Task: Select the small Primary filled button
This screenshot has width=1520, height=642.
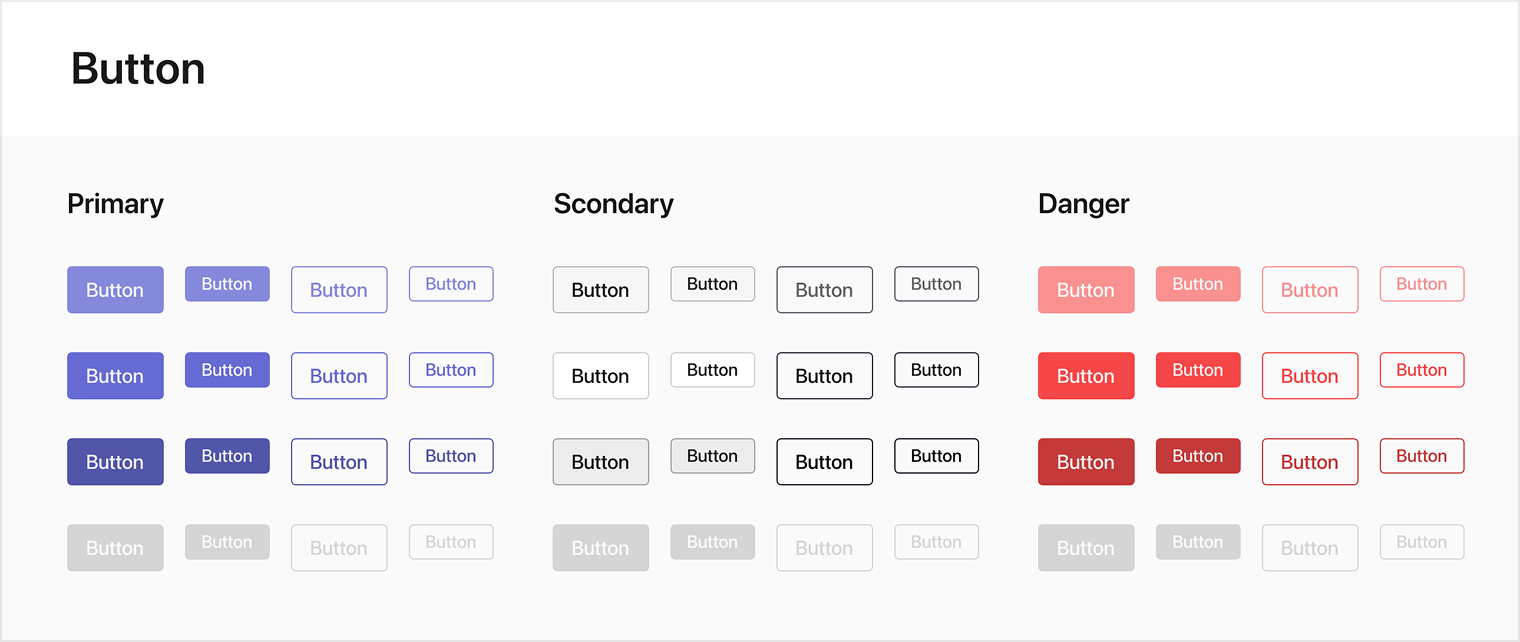Action: pos(227,370)
